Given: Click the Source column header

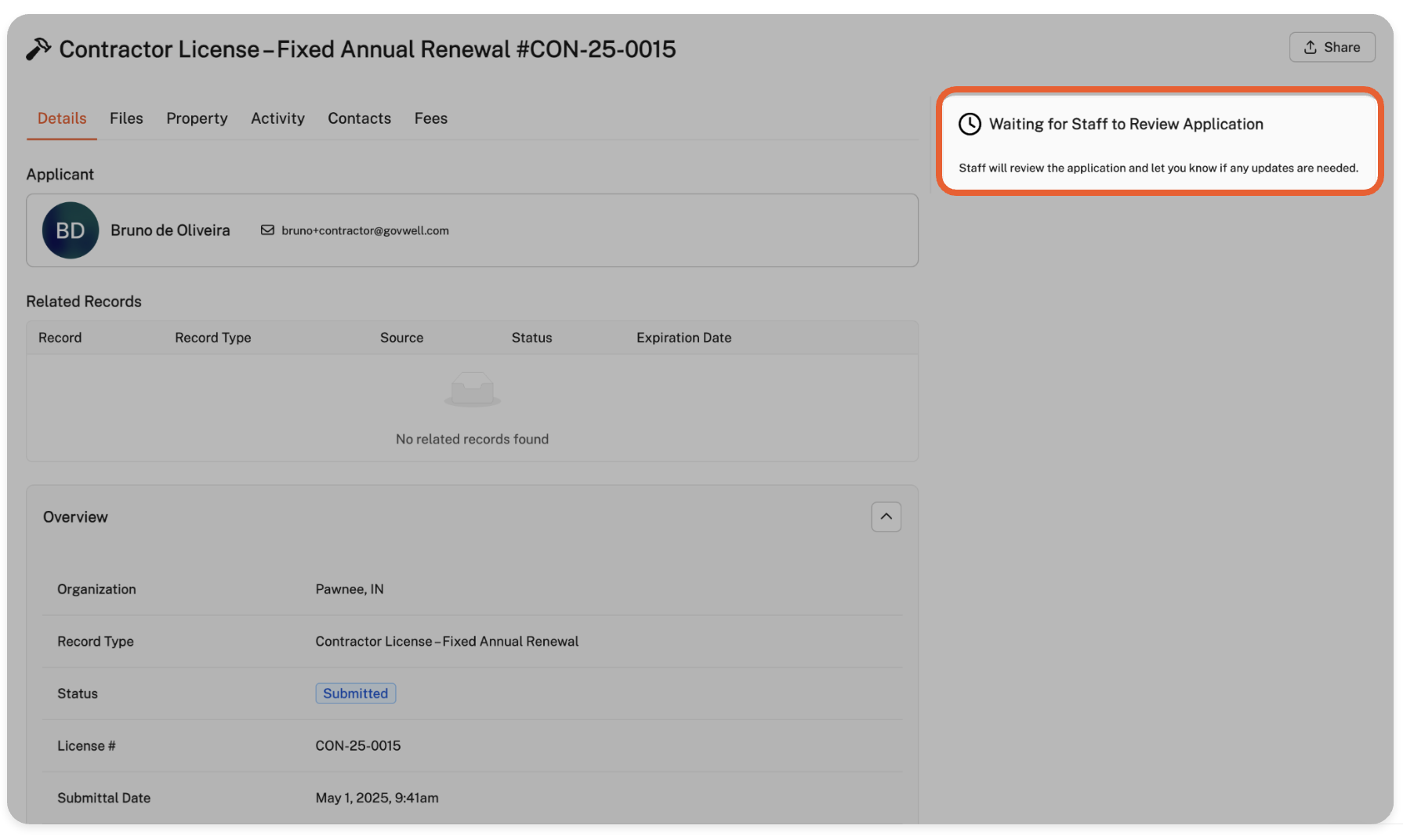Looking at the screenshot, I should [x=401, y=338].
